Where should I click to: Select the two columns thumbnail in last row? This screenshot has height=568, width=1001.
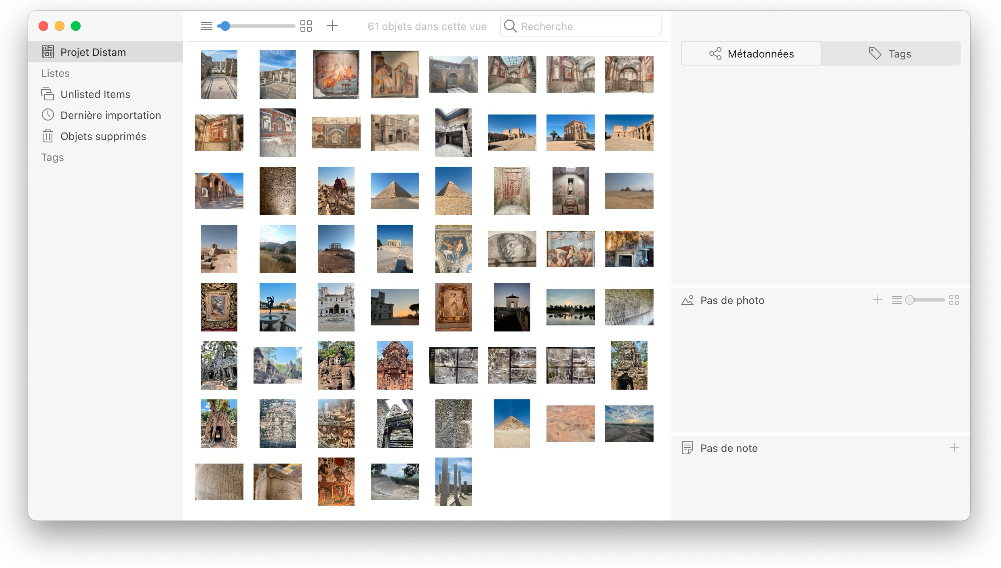[x=453, y=481]
